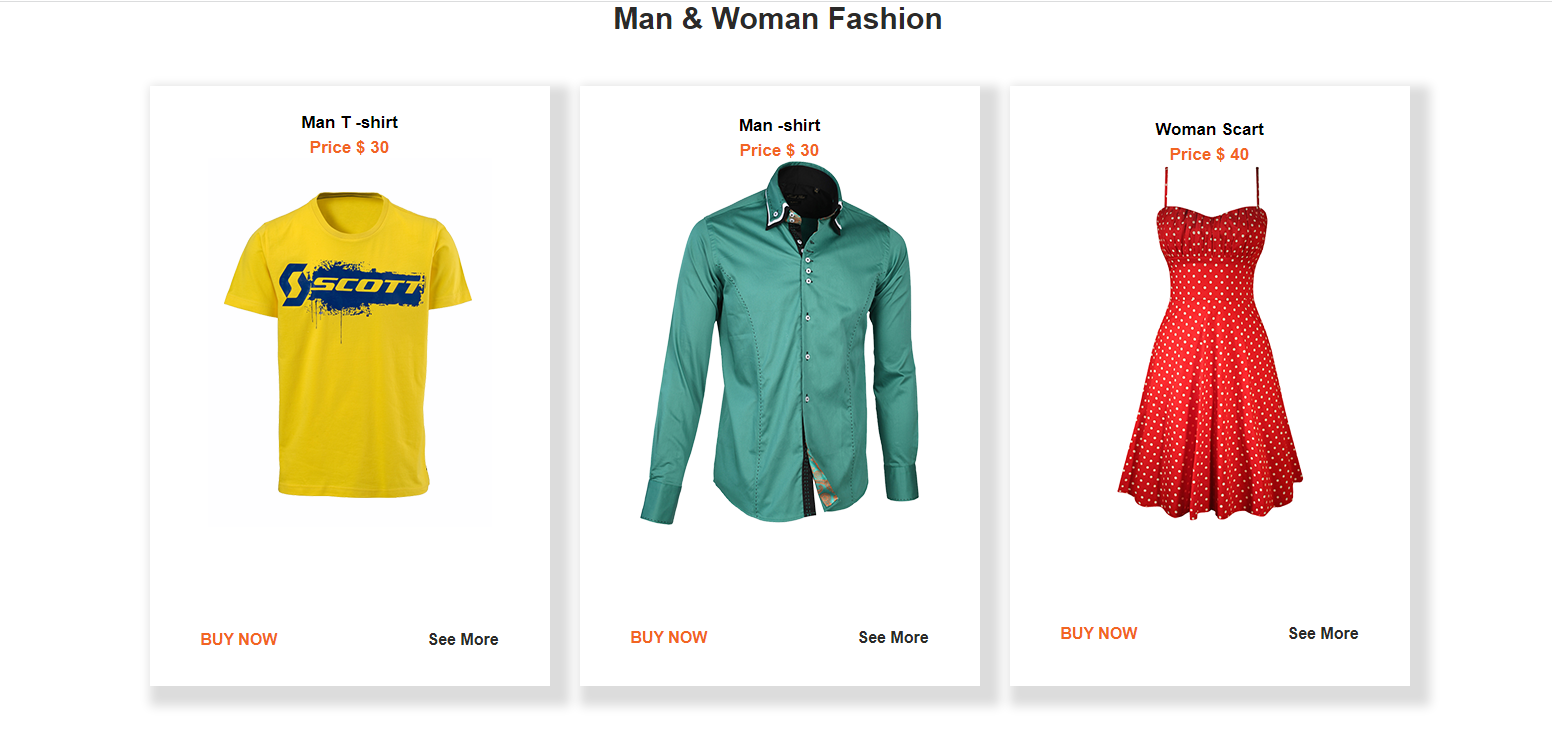
Task: Click the Price $ 30 label on the shirt card
Action: pyautogui.click(x=778, y=150)
